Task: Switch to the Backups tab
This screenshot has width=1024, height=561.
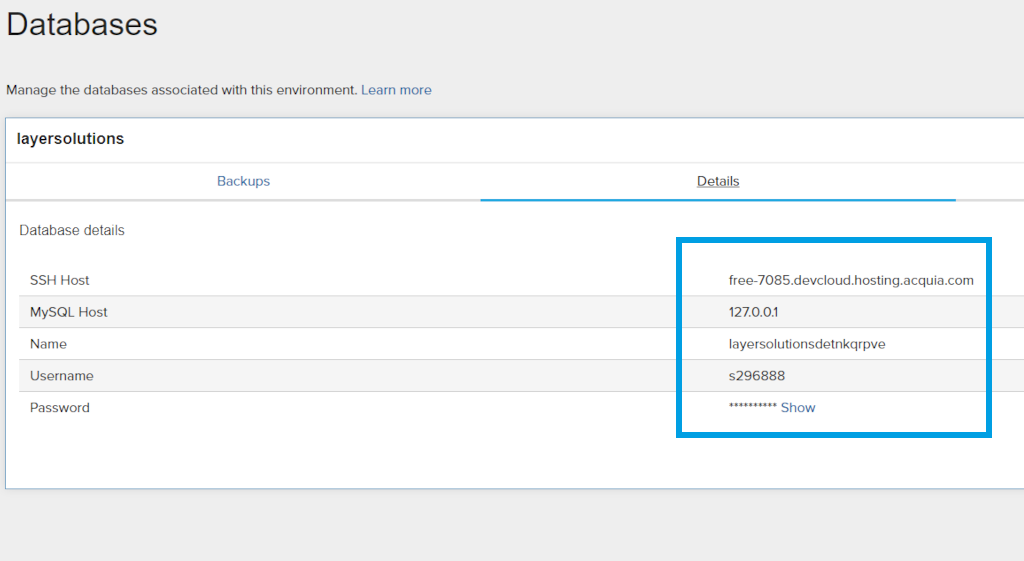Action: (x=243, y=181)
